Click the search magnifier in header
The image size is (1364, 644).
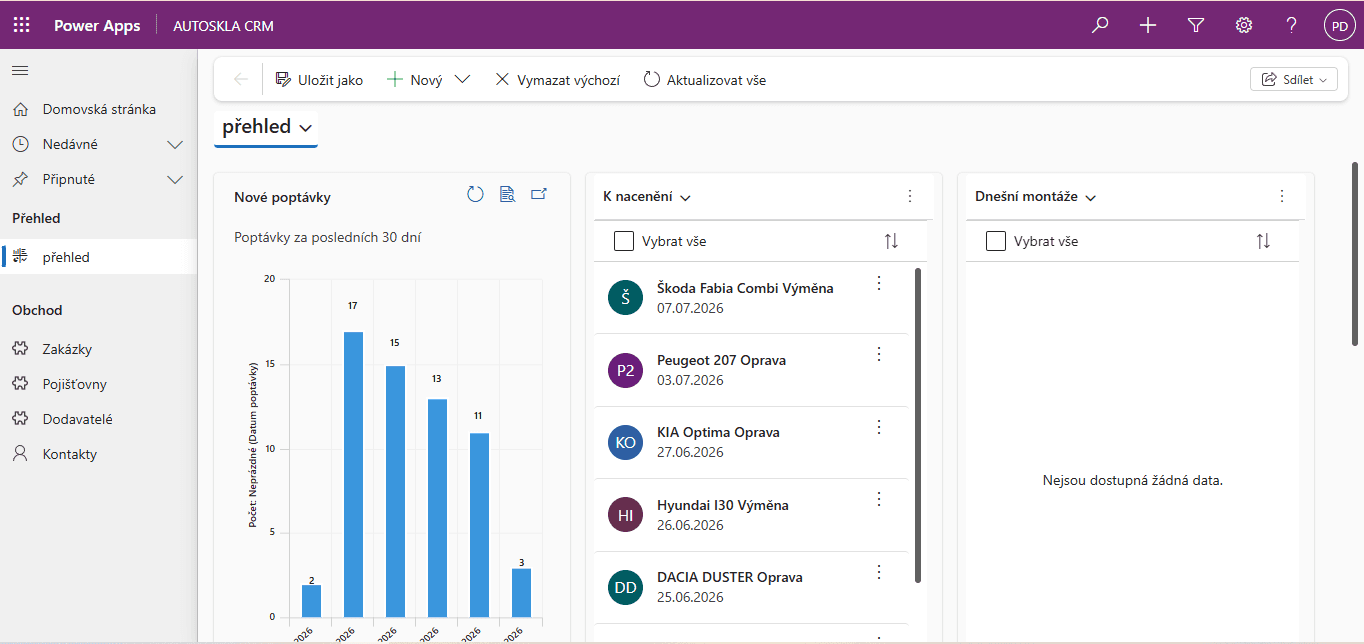[x=1100, y=25]
